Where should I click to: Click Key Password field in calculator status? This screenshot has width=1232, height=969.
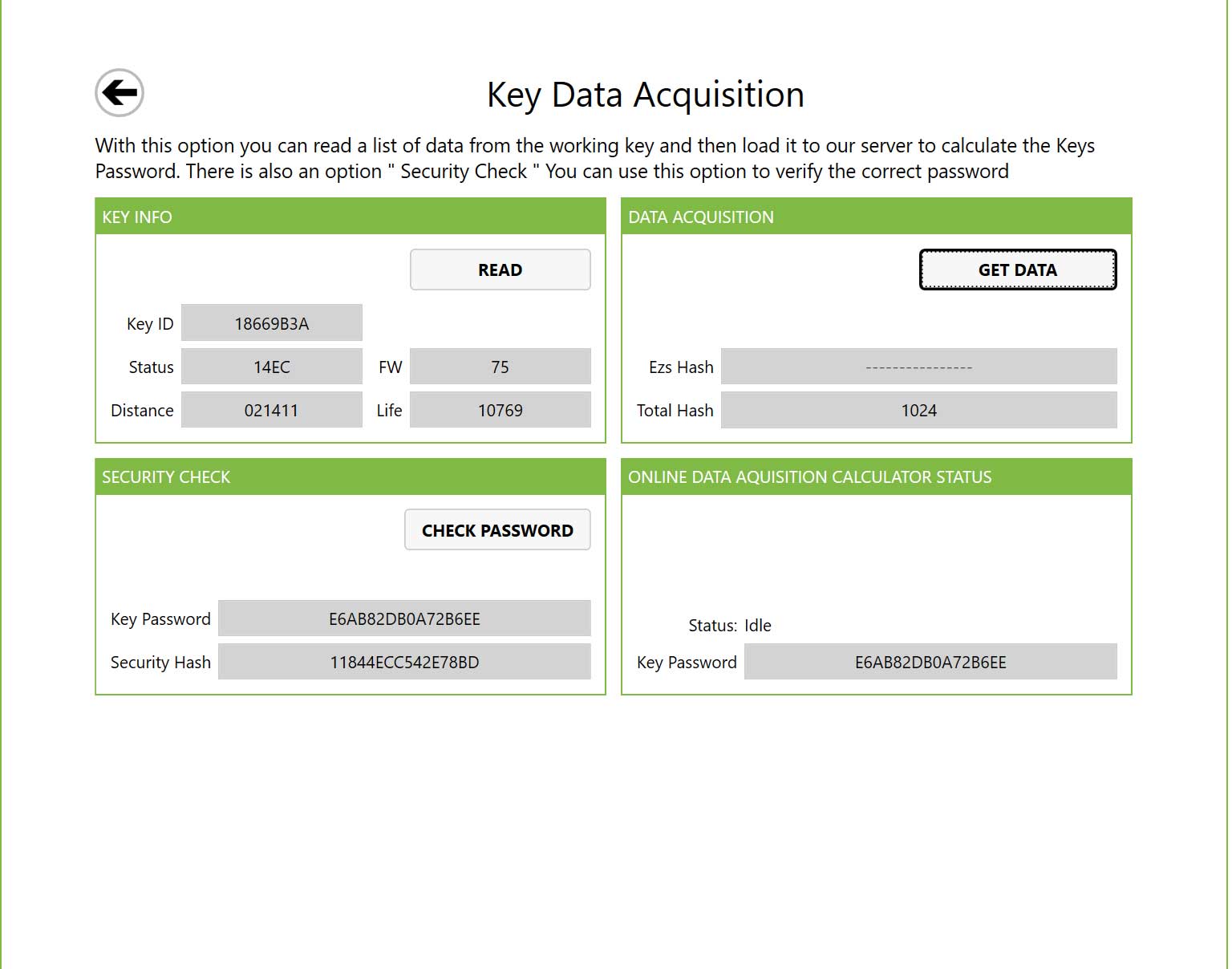[930, 662]
